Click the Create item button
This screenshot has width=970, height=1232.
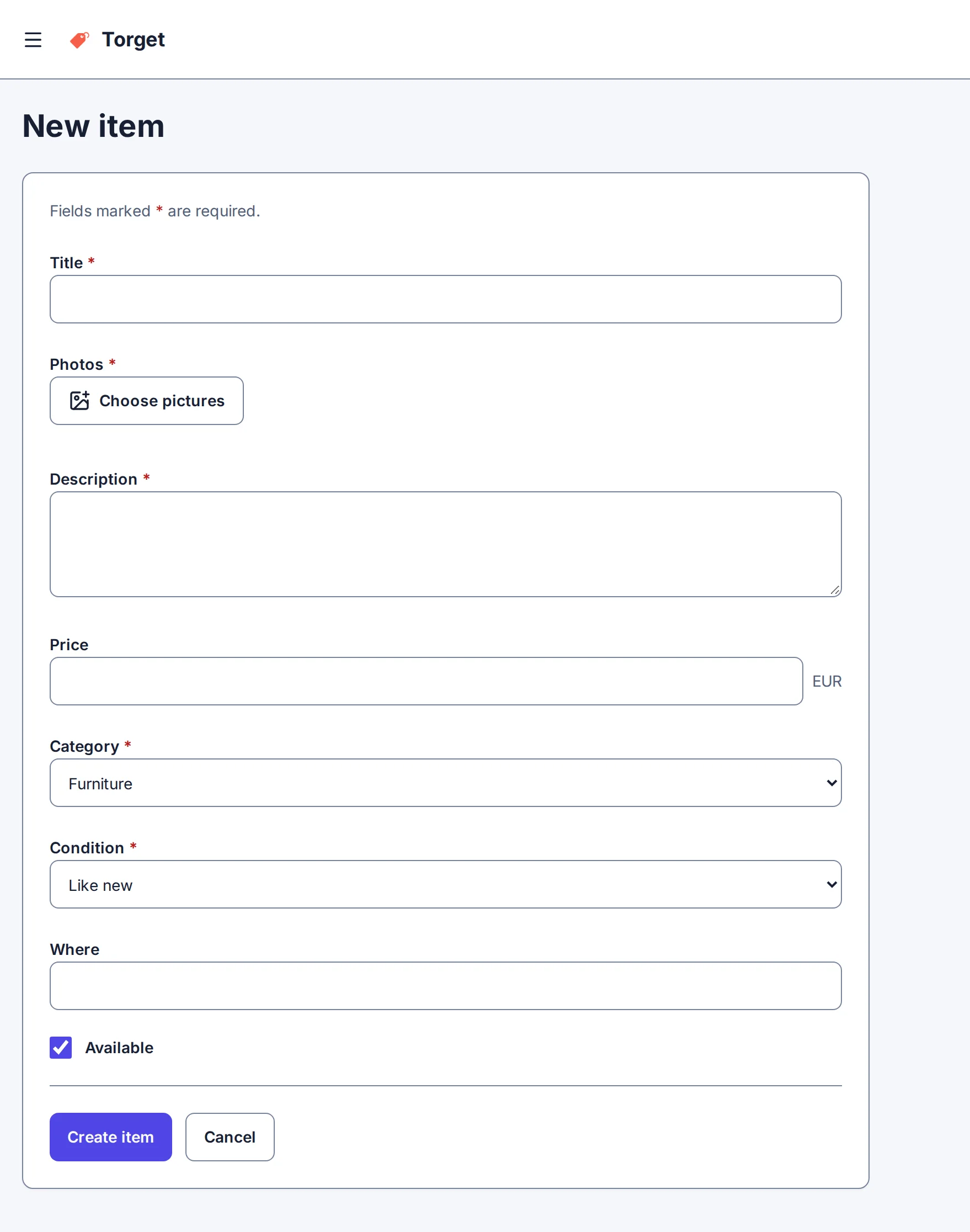click(111, 1137)
